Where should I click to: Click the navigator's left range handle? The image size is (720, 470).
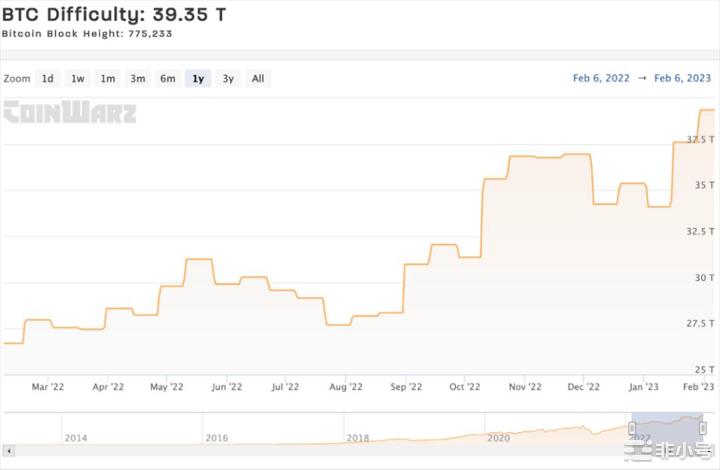point(633,428)
